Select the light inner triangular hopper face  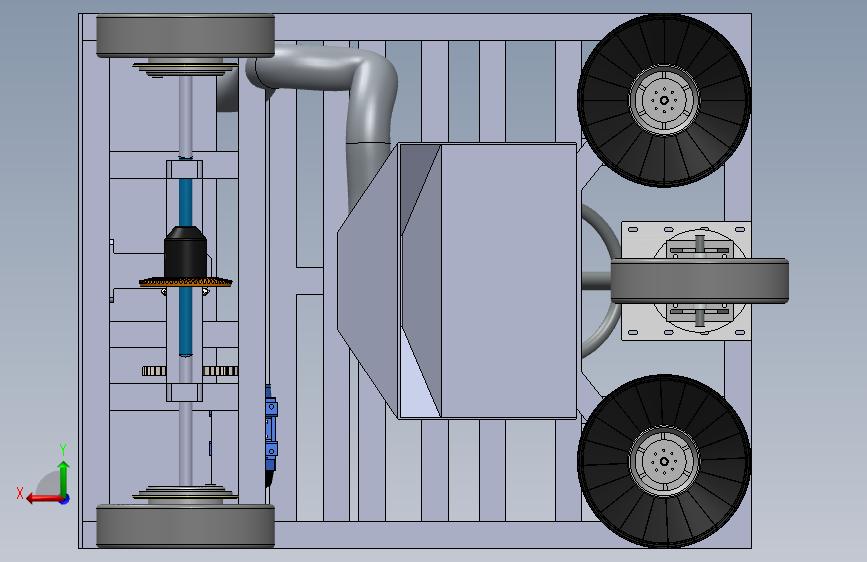pos(414,382)
